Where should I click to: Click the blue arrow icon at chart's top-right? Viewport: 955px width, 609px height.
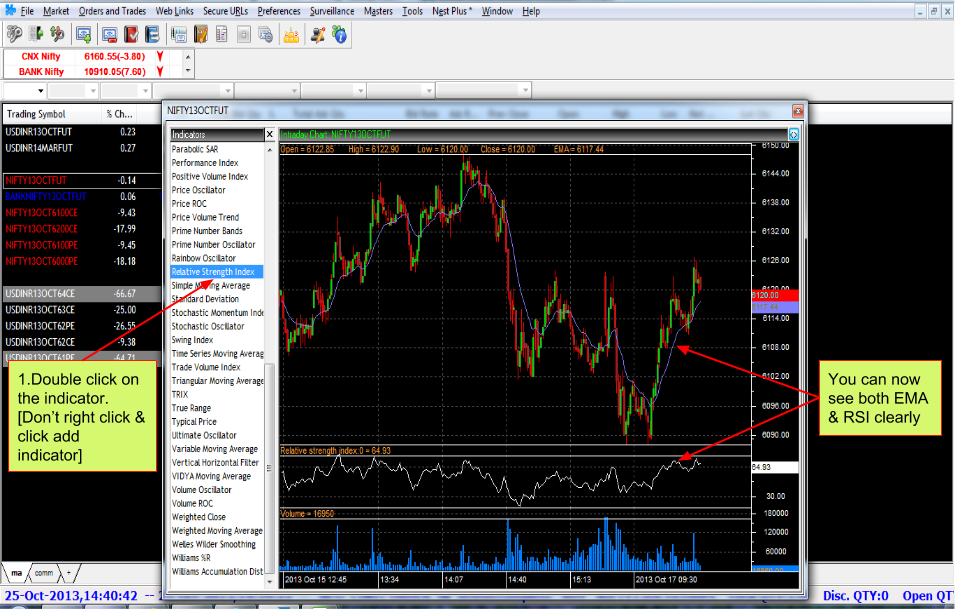pyautogui.click(x=794, y=134)
